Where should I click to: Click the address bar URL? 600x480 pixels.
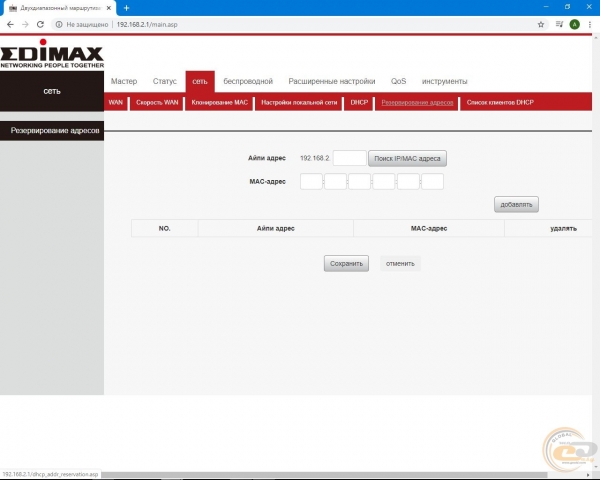[147, 24]
